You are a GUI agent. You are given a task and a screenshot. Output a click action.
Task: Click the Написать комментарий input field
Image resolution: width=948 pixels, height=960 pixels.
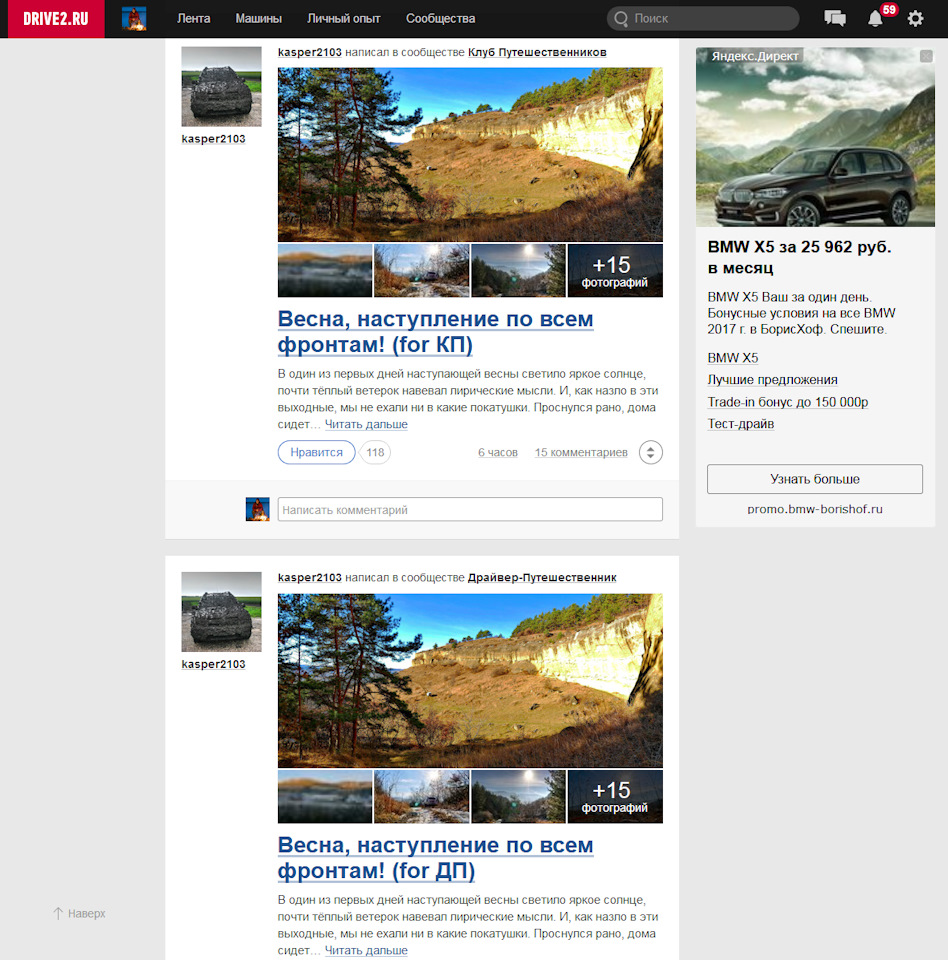tap(469, 510)
